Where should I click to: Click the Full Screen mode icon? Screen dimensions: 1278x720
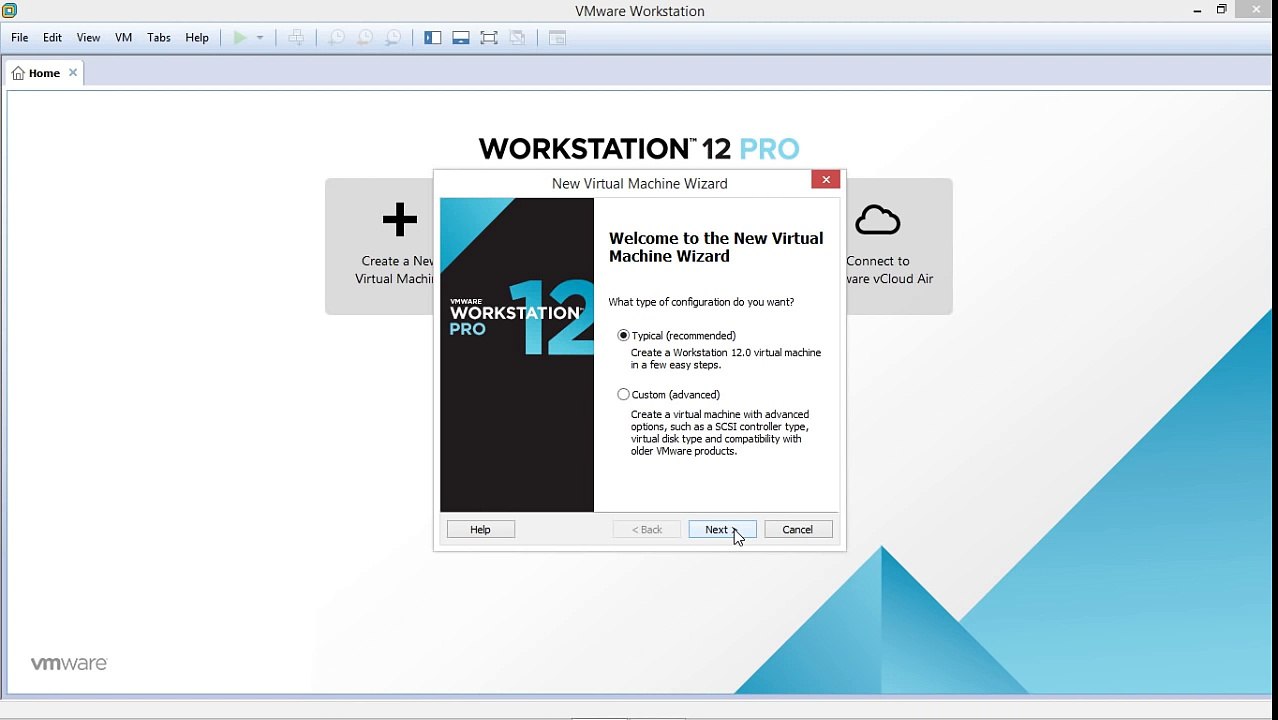coord(489,38)
